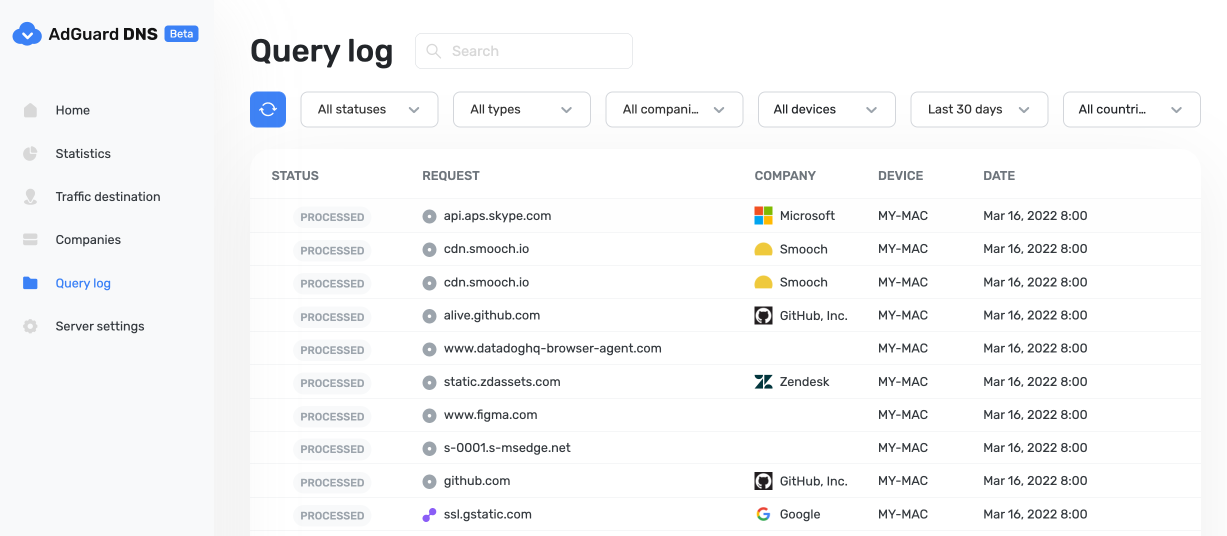The image size is (1227, 536).
Task: Open Companies page
Action: [x=88, y=239]
